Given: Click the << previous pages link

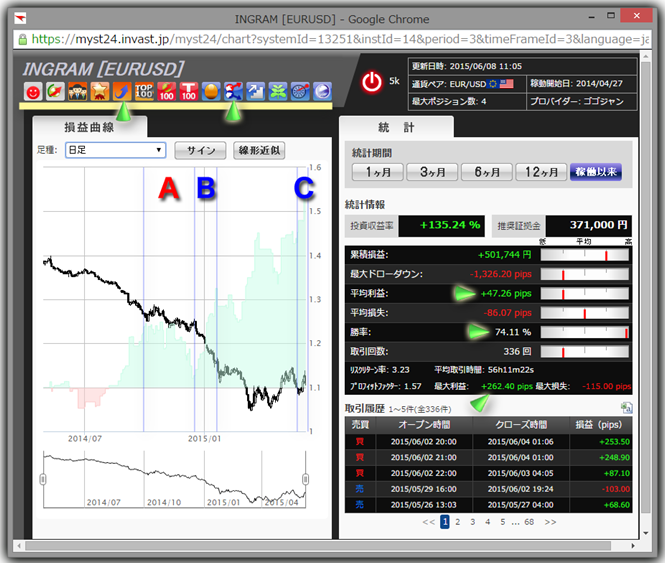Looking at the screenshot, I should point(429,522).
